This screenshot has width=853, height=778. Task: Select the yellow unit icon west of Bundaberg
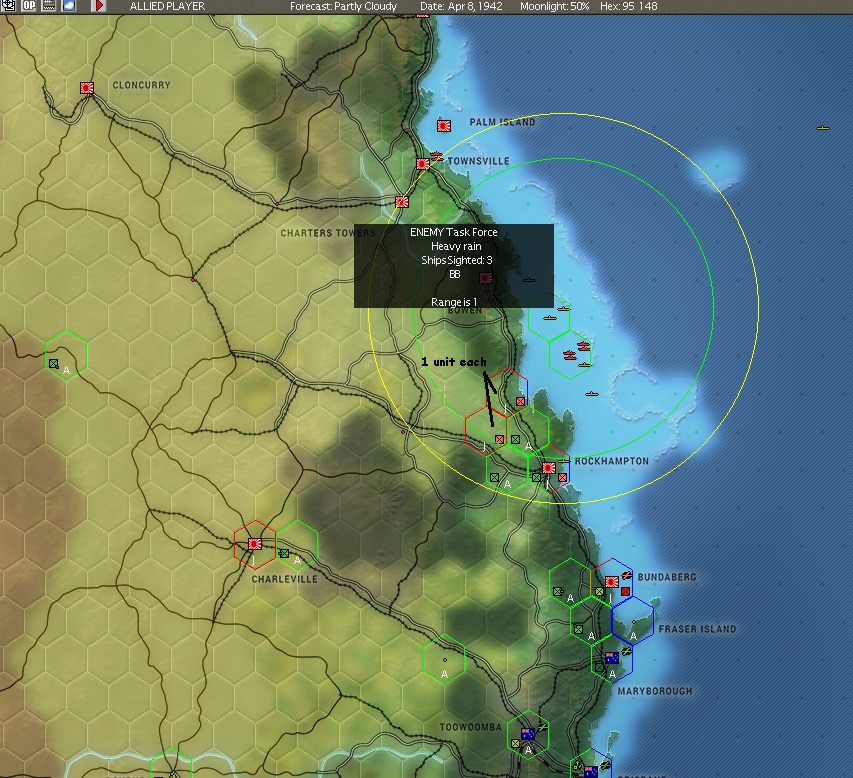599,591
